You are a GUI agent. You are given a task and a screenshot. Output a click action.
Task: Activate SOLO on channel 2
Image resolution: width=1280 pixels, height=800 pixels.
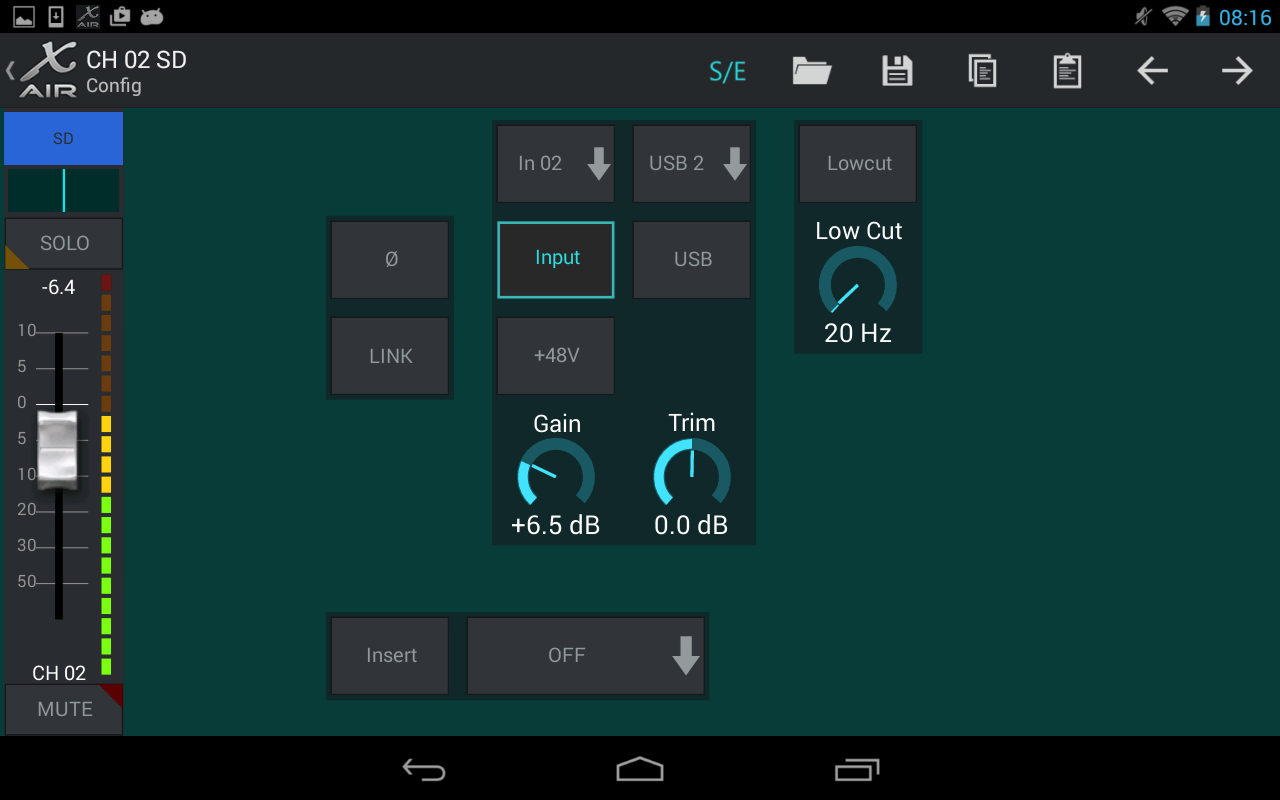63,243
